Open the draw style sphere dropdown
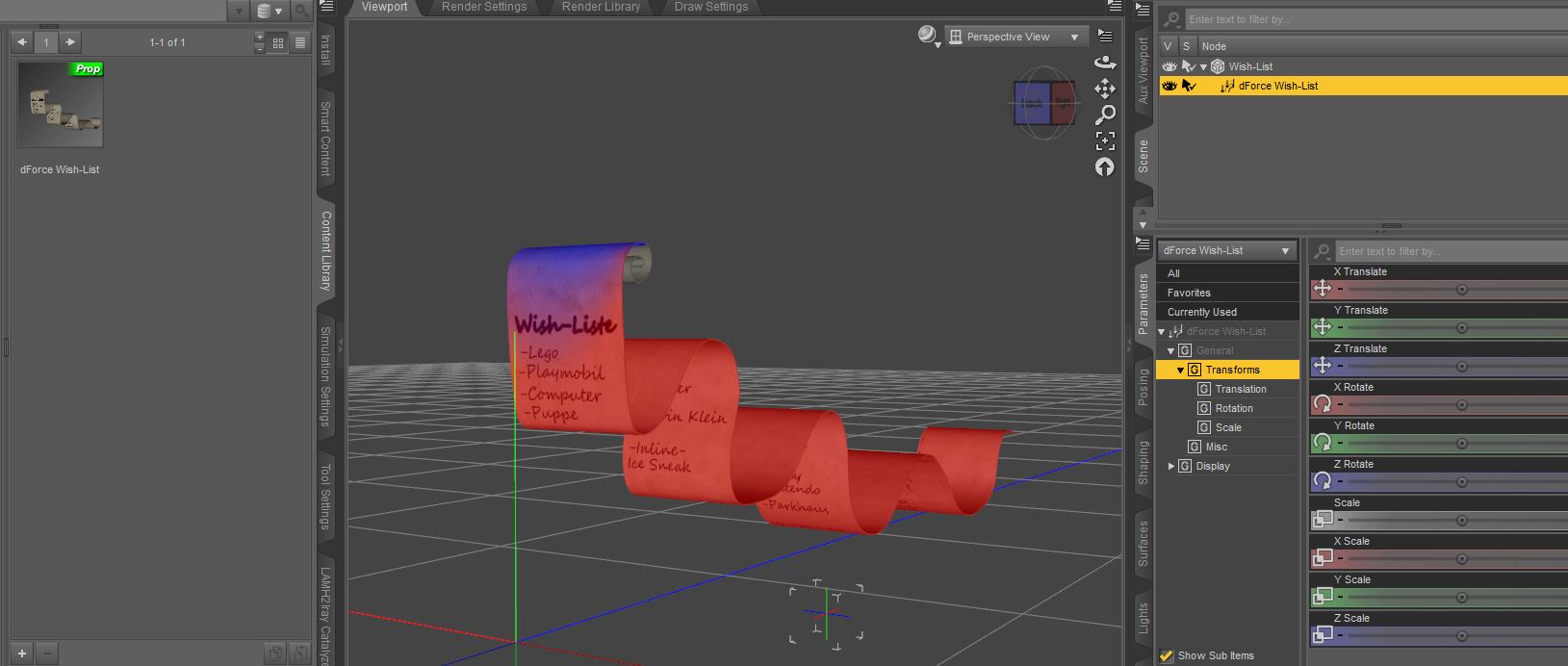 tap(929, 37)
